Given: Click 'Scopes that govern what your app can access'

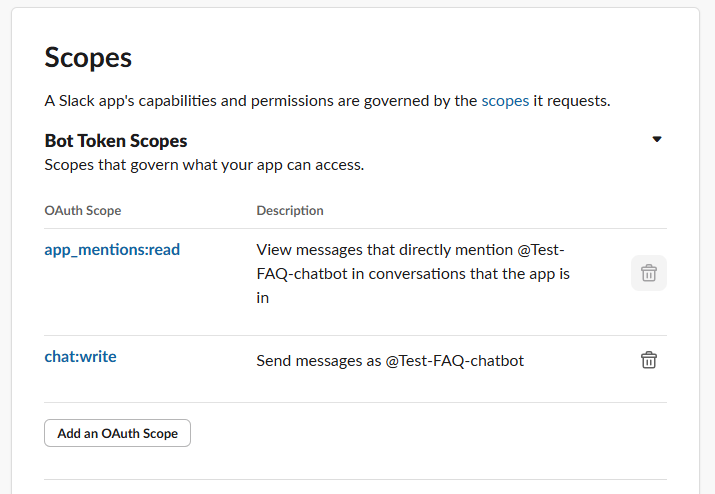Looking at the screenshot, I should pyautogui.click(x=204, y=165).
